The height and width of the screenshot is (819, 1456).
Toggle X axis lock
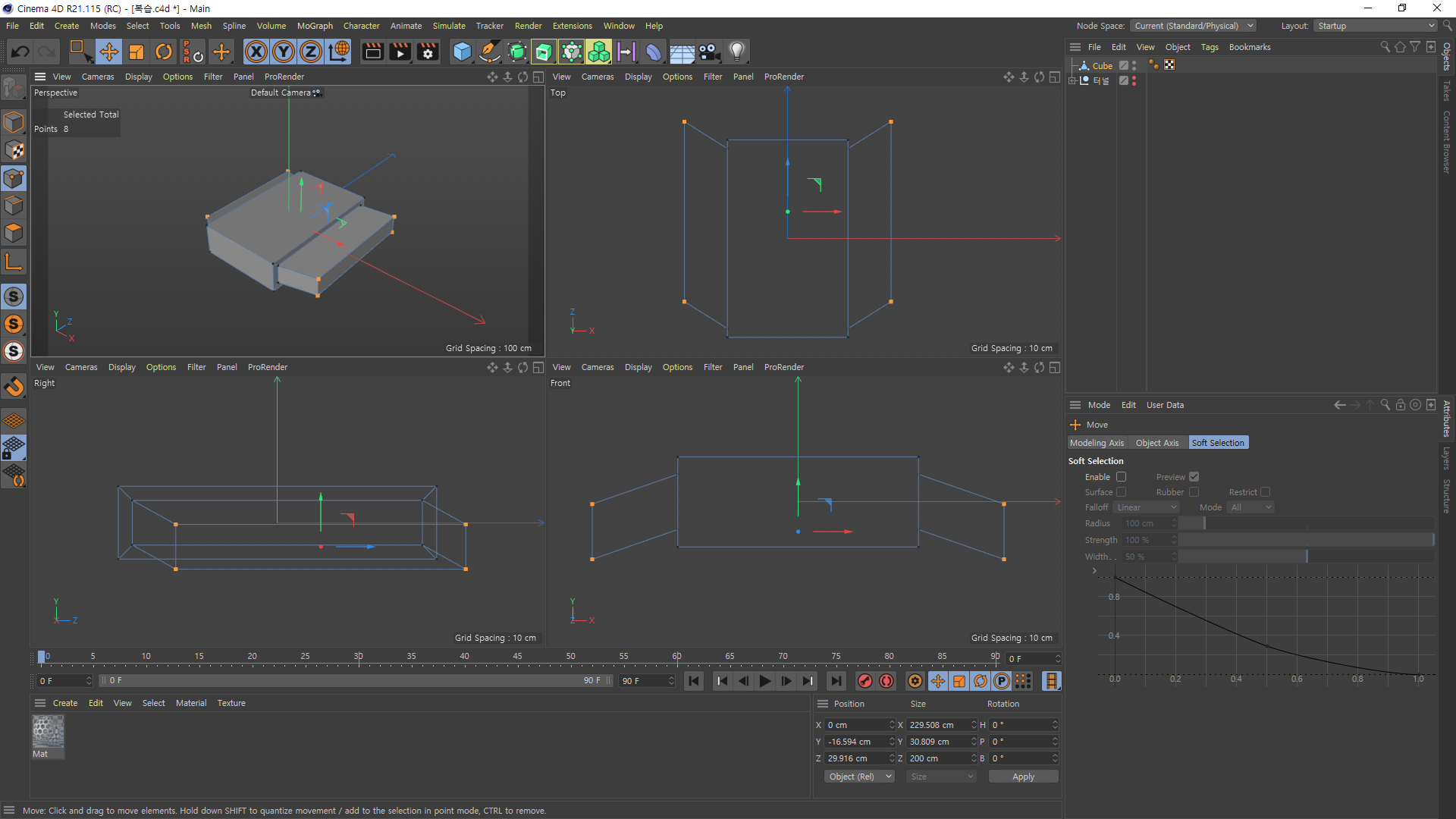tap(256, 52)
